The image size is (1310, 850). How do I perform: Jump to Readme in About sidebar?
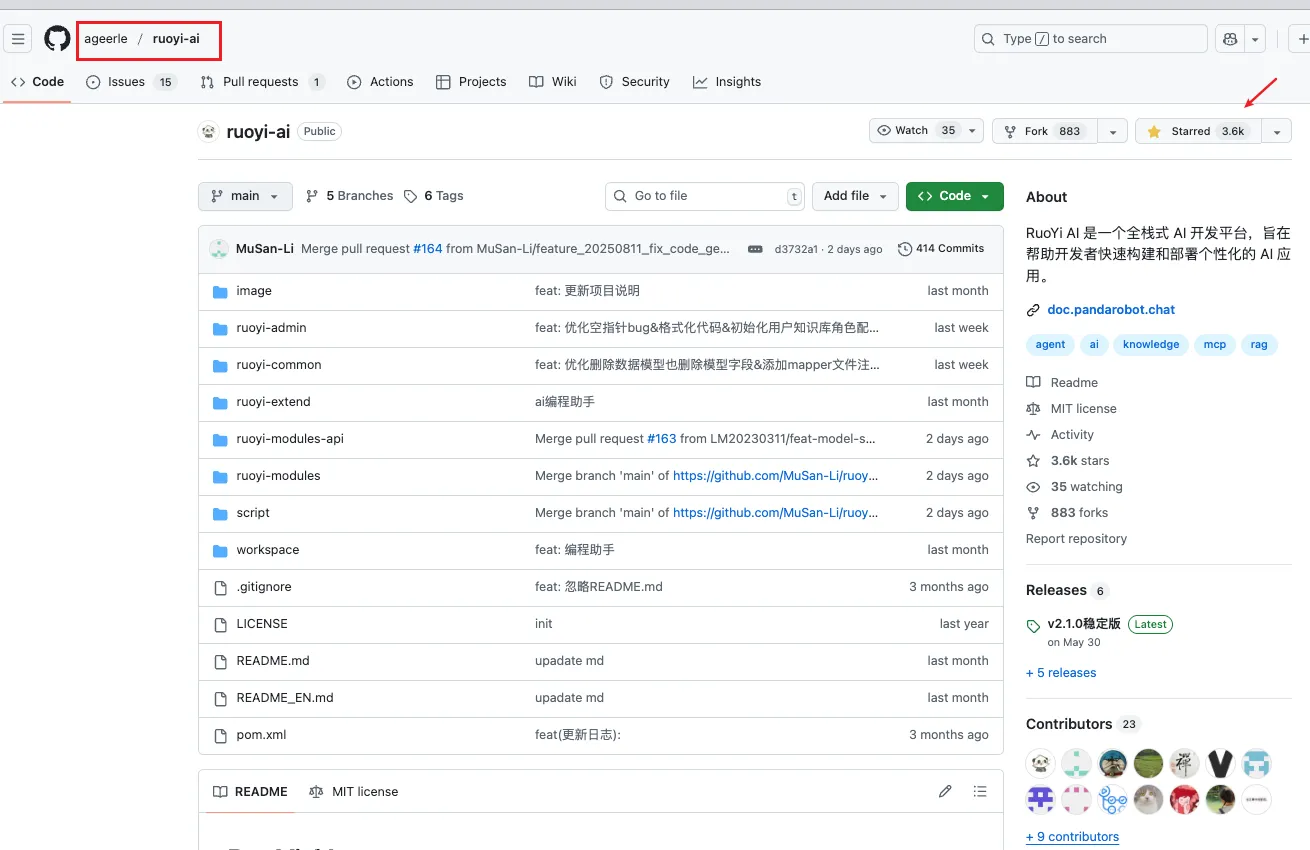point(1062,383)
